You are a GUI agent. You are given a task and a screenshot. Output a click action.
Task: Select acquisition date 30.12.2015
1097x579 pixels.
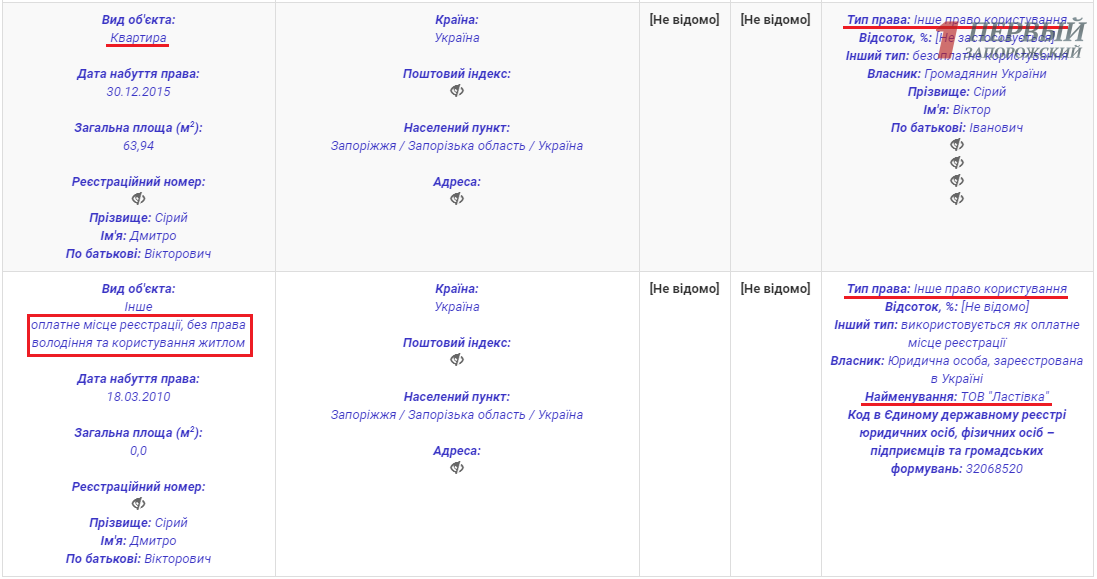pos(139,92)
